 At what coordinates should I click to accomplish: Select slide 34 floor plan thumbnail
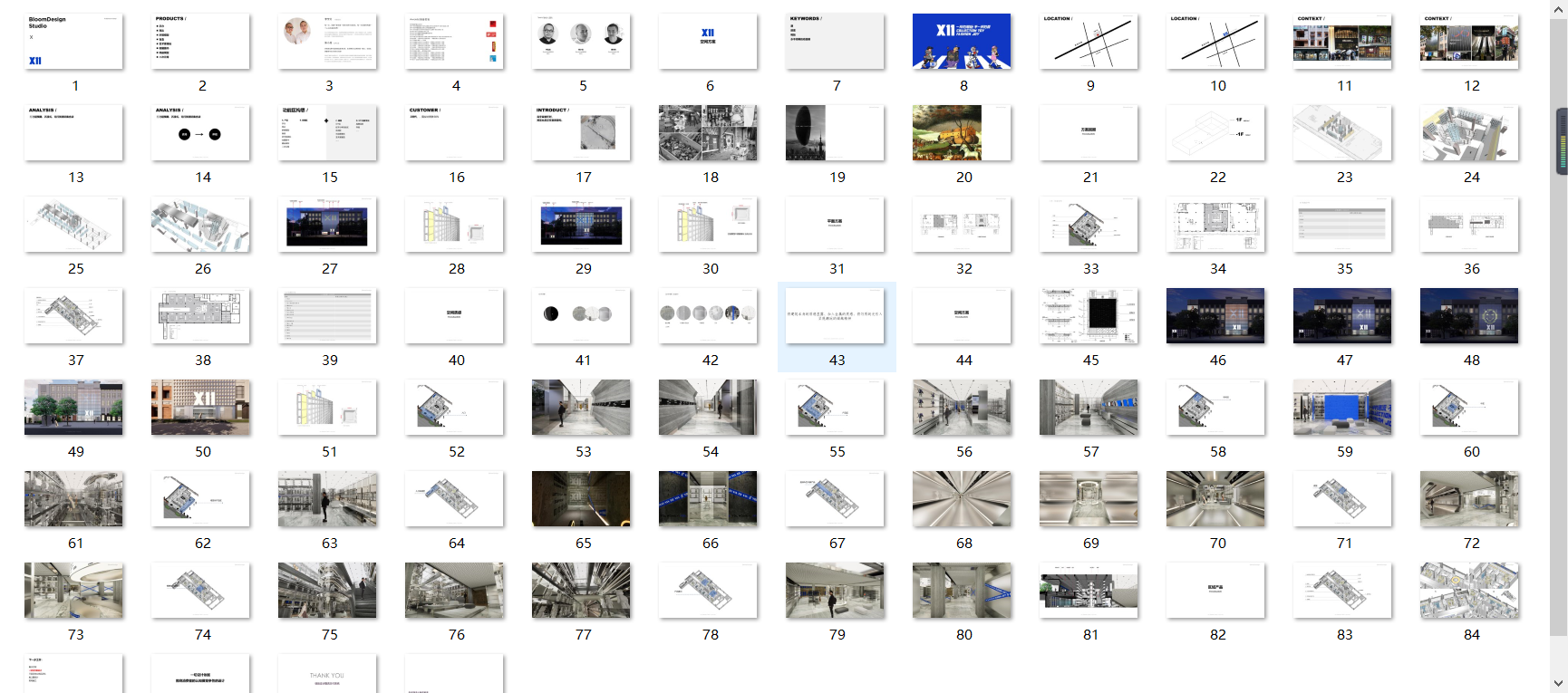point(1215,225)
